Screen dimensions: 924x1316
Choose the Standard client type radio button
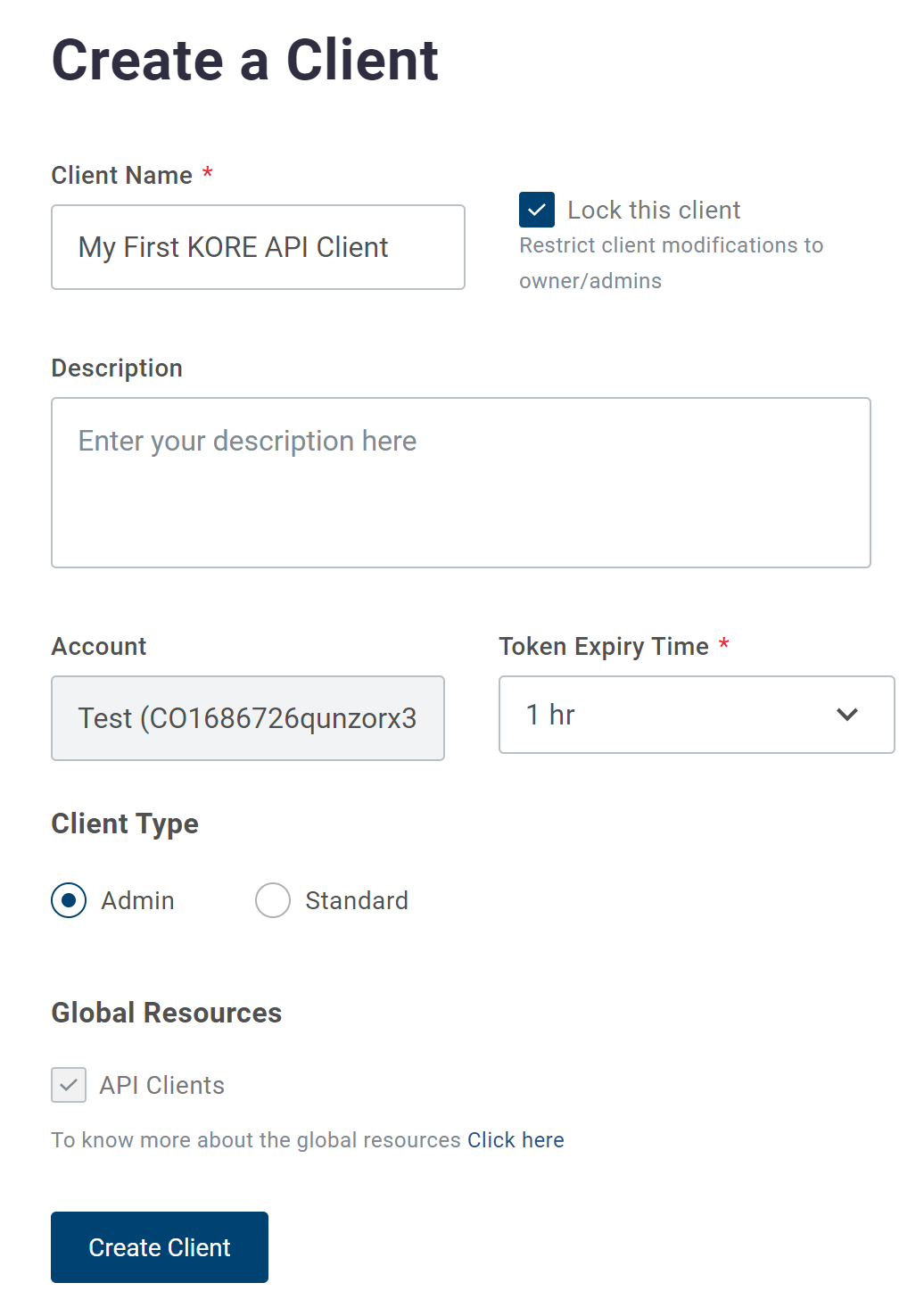[x=273, y=900]
